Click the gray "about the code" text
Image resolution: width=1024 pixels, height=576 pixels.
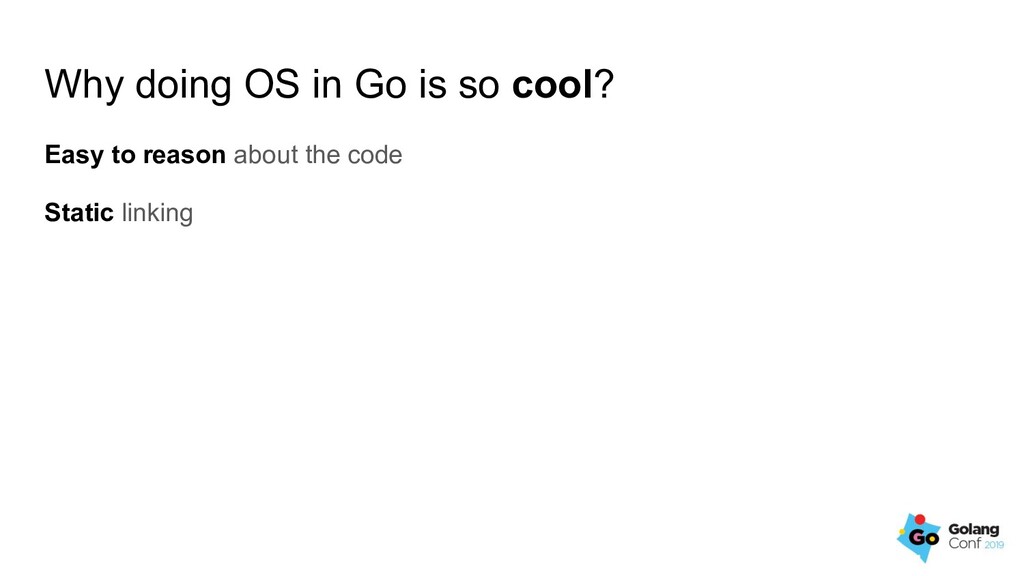pyautogui.click(x=318, y=155)
